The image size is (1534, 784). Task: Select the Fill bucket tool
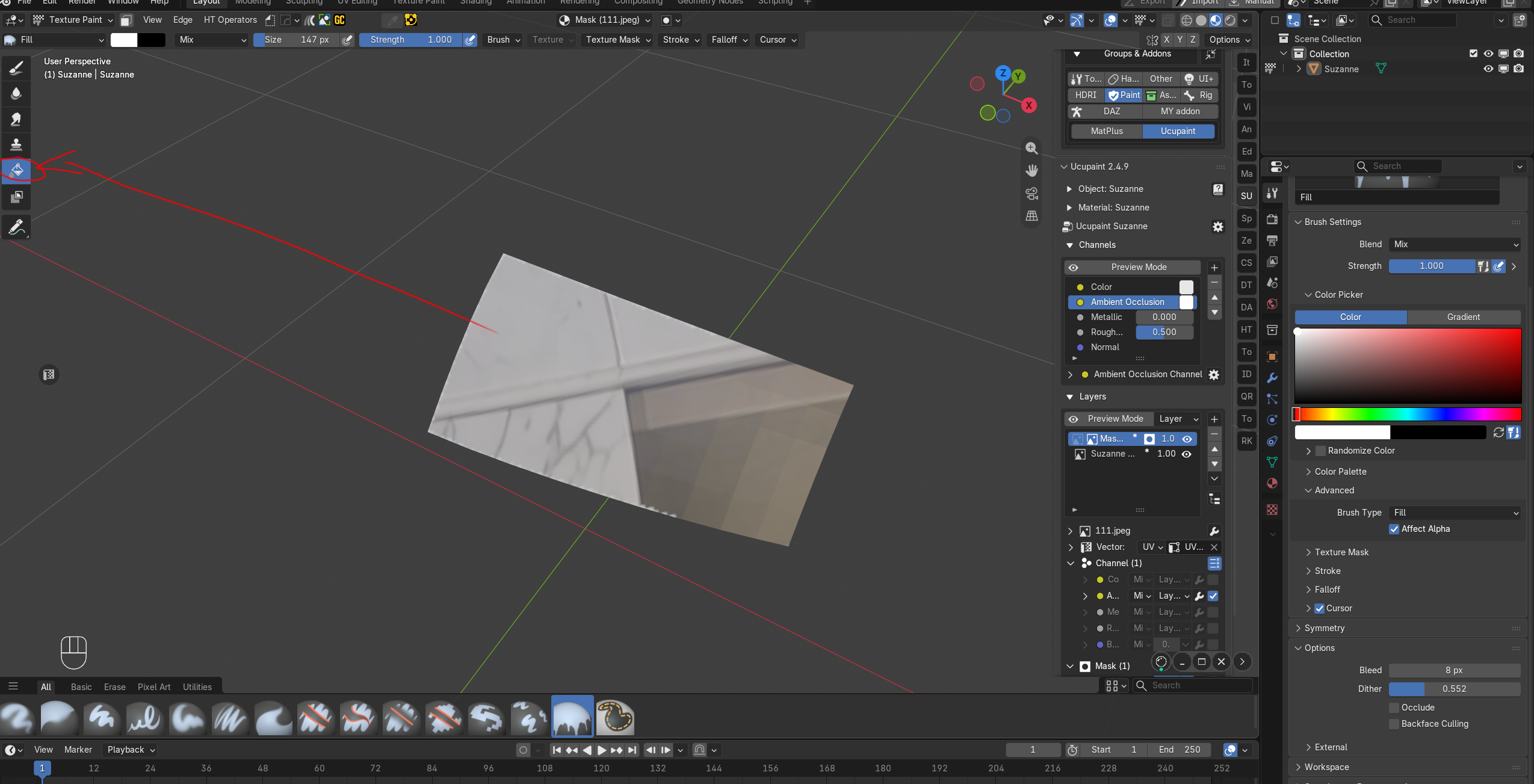point(16,170)
